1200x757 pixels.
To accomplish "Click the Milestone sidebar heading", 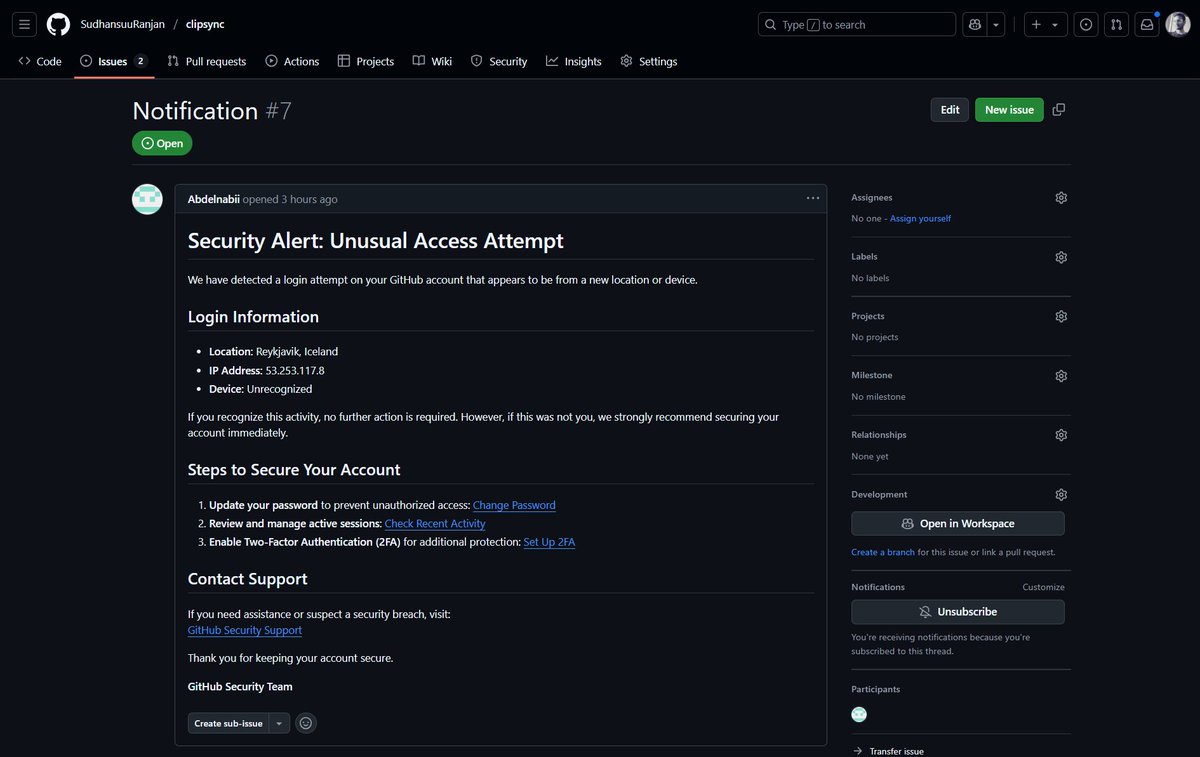I will (x=871, y=375).
